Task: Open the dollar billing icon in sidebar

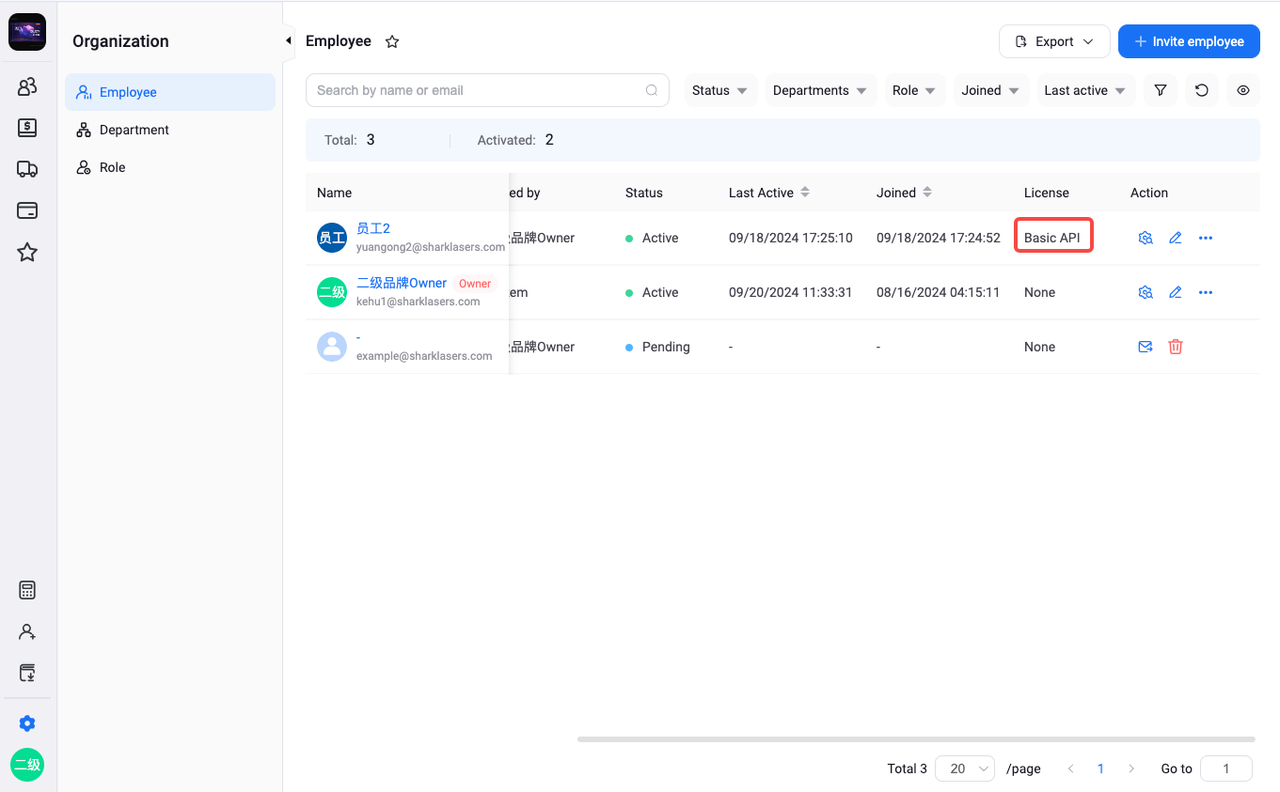Action: pyautogui.click(x=27, y=128)
